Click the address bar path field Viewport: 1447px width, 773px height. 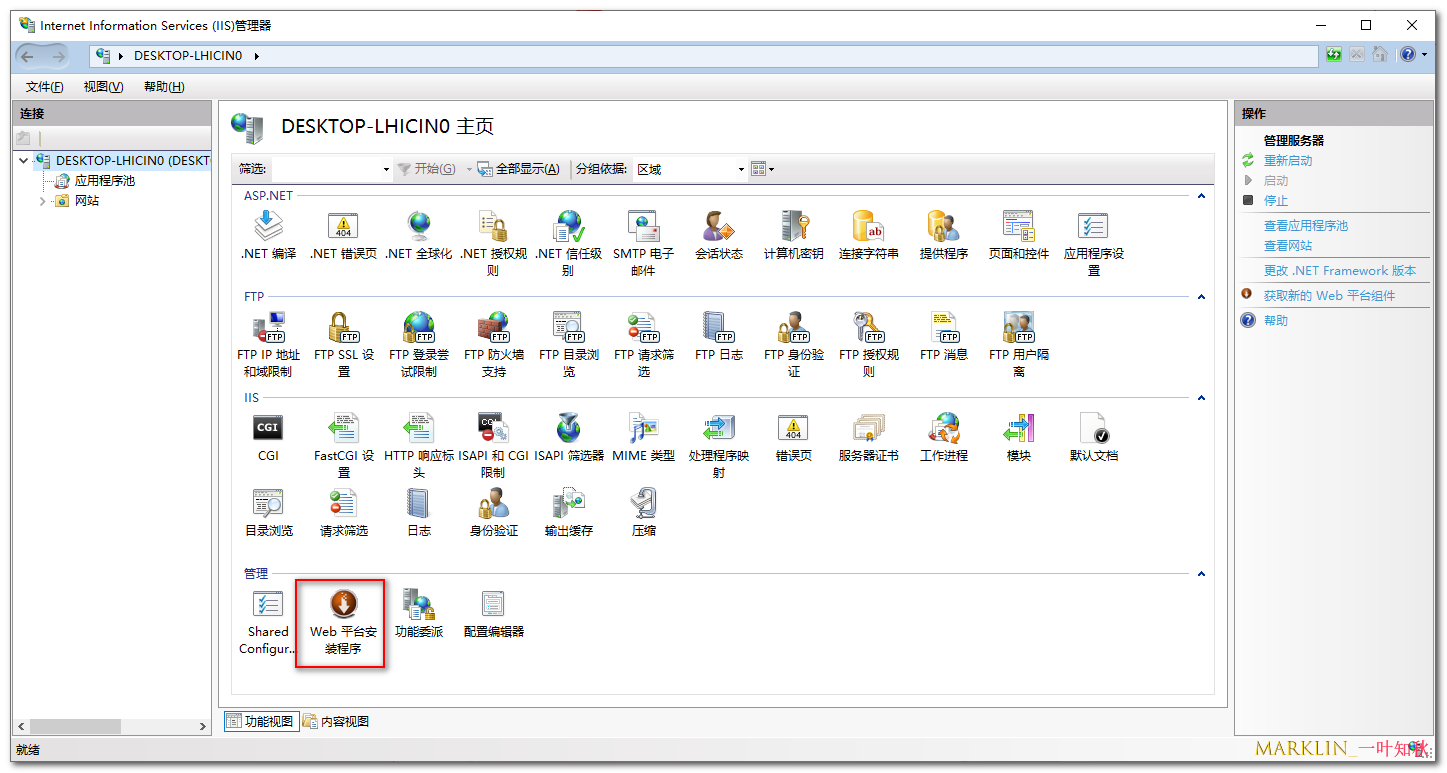click(704, 56)
